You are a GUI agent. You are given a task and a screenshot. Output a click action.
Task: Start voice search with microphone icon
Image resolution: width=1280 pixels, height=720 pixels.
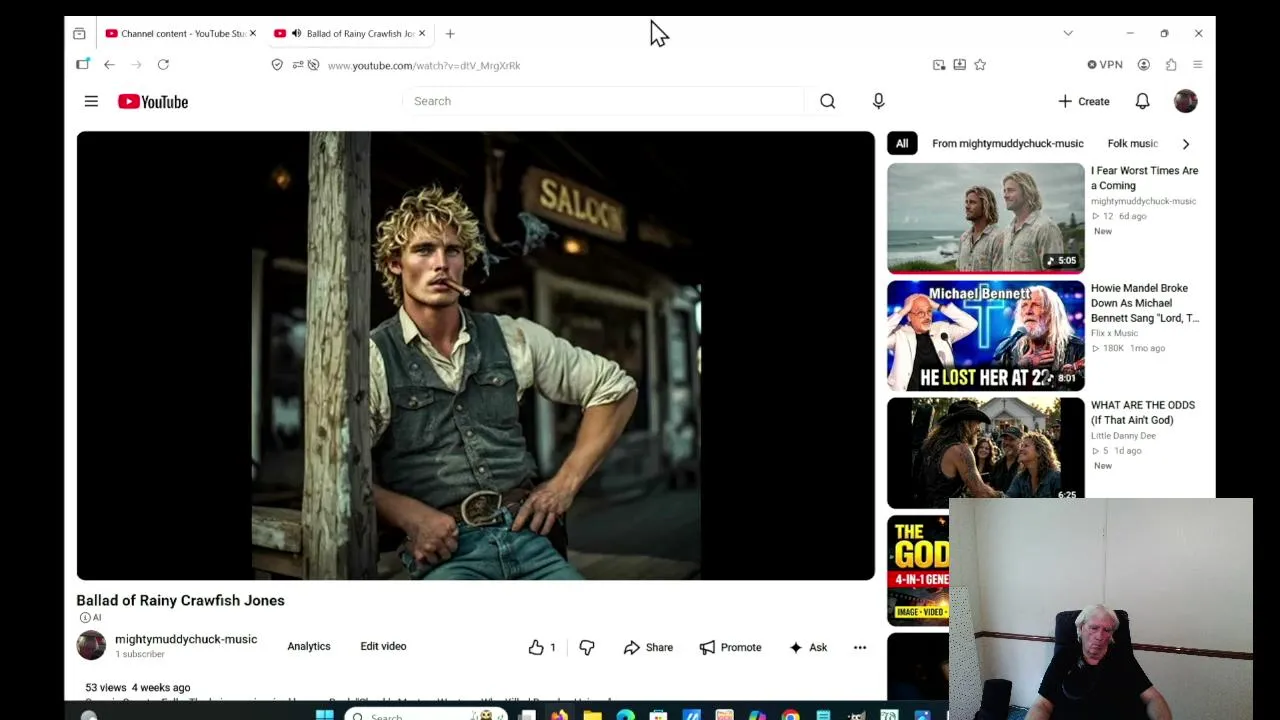click(878, 101)
